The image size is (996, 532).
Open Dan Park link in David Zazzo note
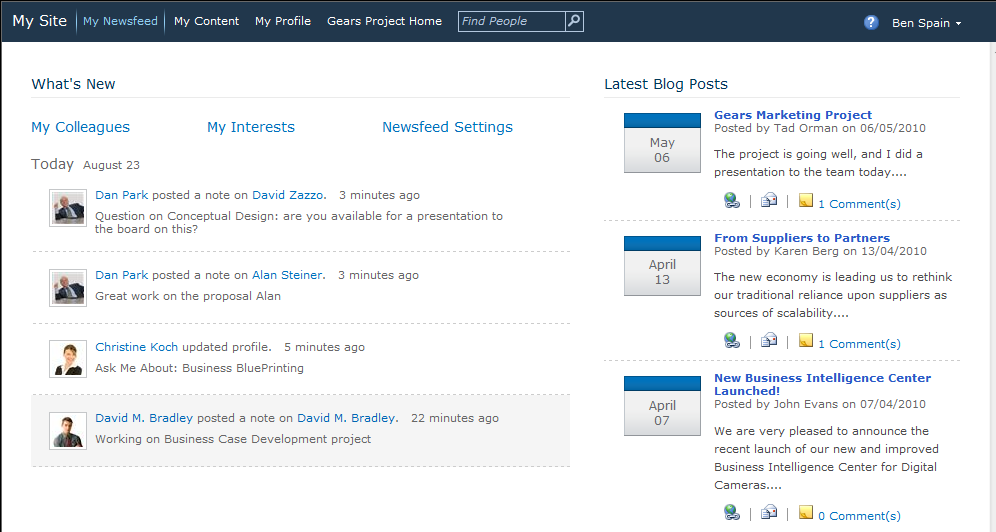click(121, 195)
